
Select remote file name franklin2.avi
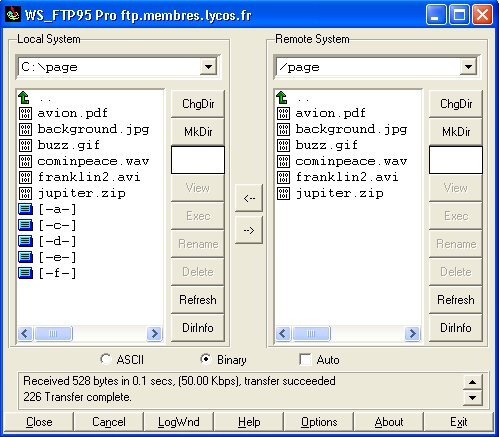(x=347, y=177)
